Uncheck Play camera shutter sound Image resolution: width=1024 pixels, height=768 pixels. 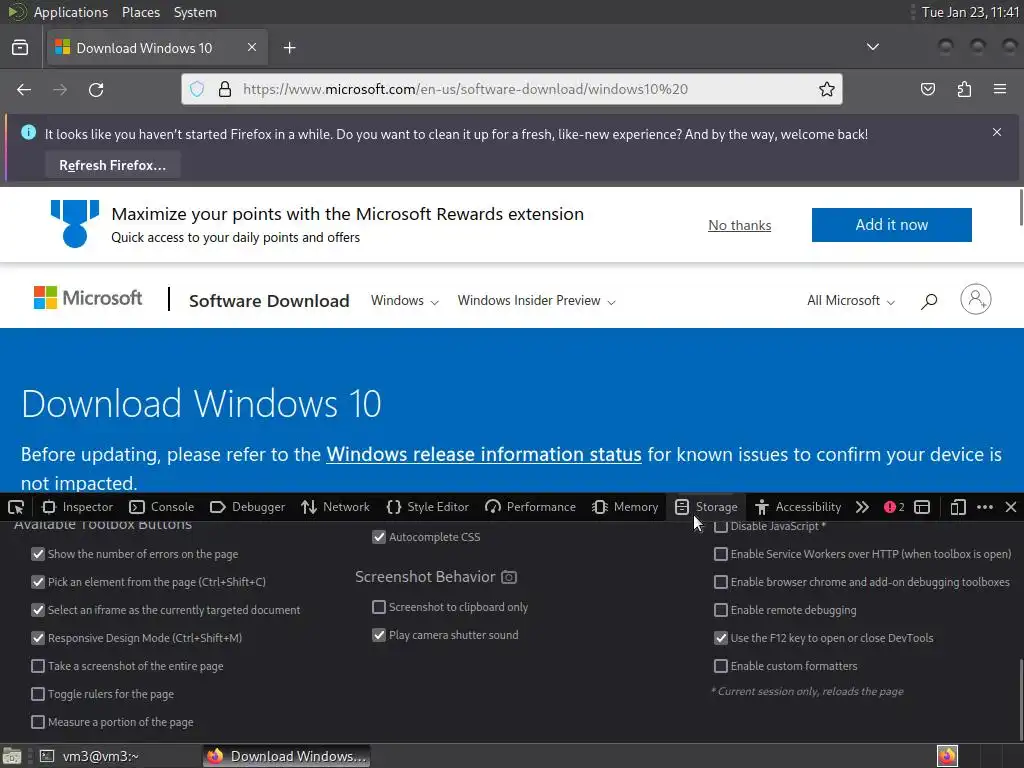[379, 635]
